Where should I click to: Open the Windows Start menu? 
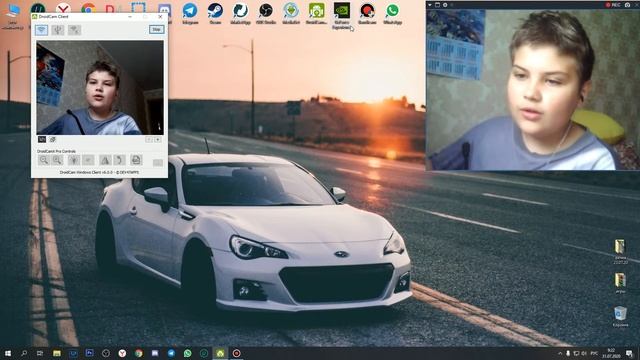point(7,353)
